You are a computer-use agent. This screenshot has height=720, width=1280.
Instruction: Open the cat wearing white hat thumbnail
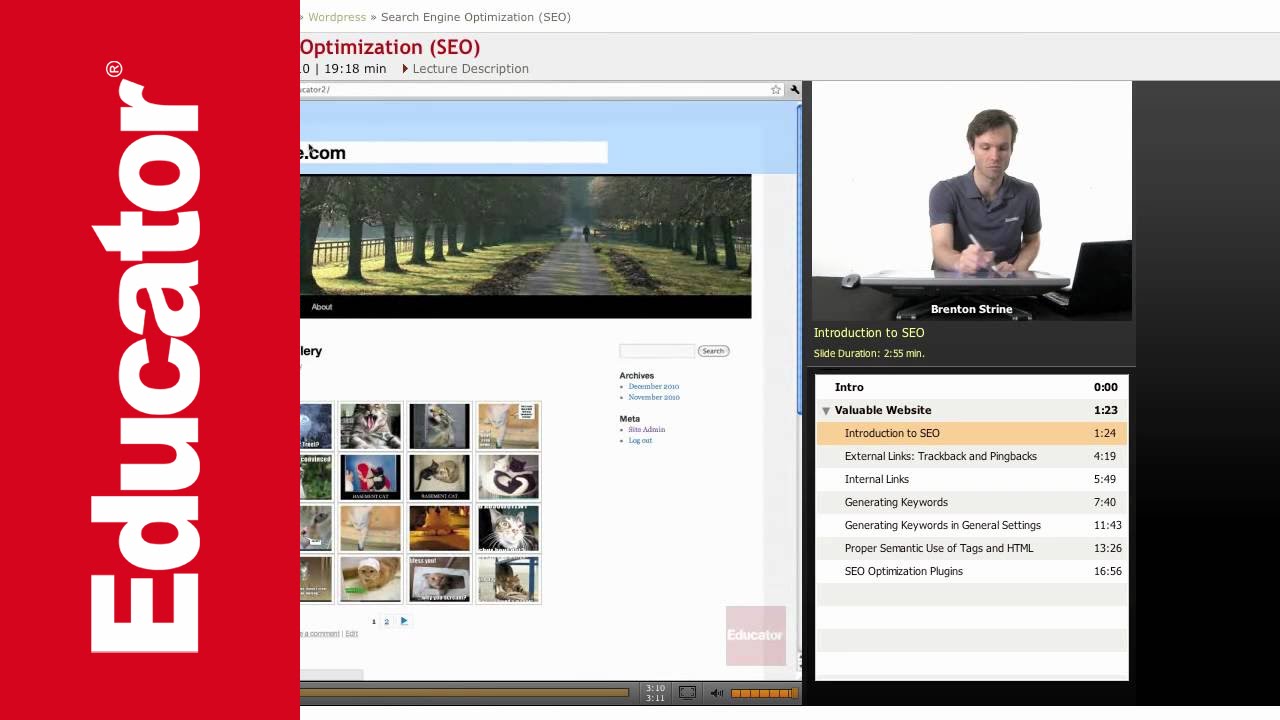(370, 579)
